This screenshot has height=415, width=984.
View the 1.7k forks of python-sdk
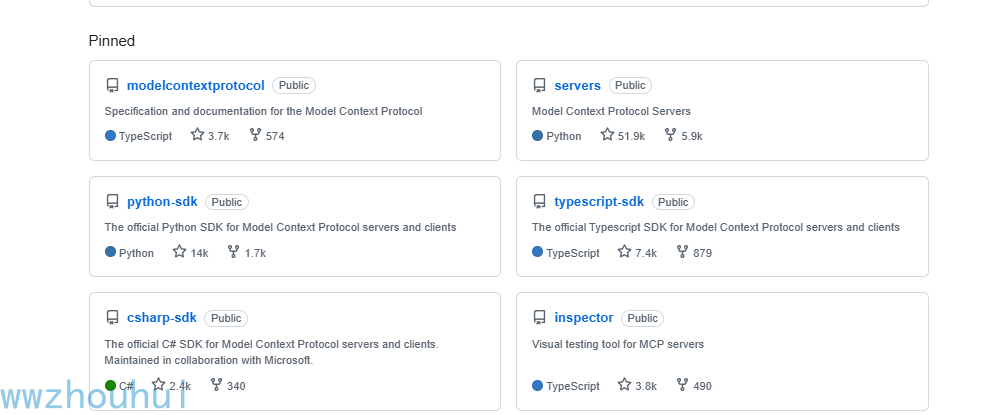[255, 253]
